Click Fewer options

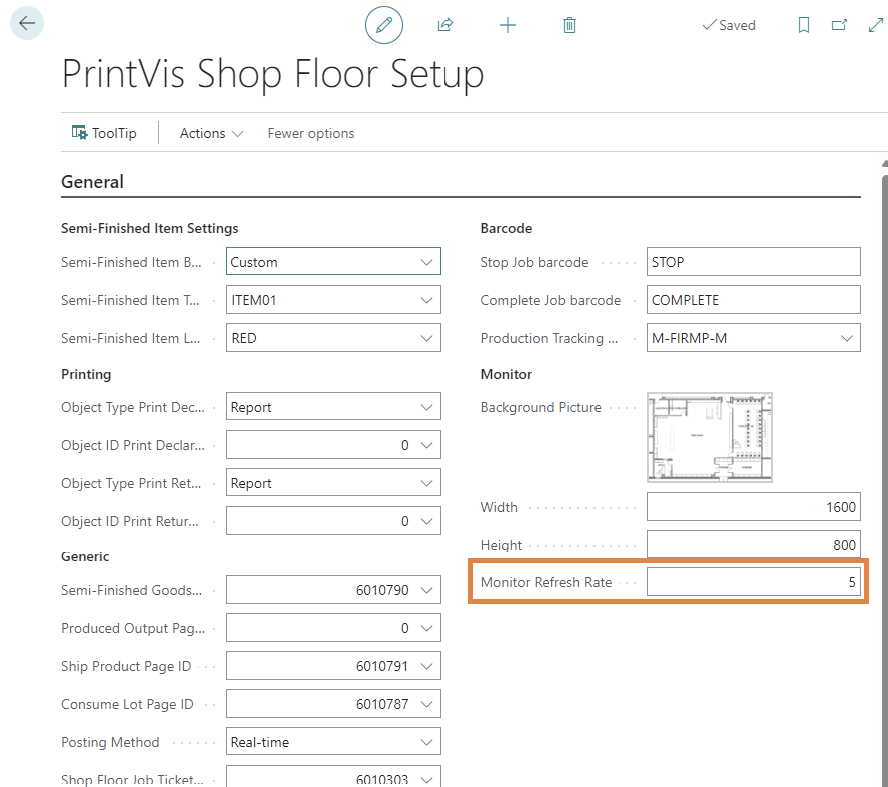tap(310, 133)
